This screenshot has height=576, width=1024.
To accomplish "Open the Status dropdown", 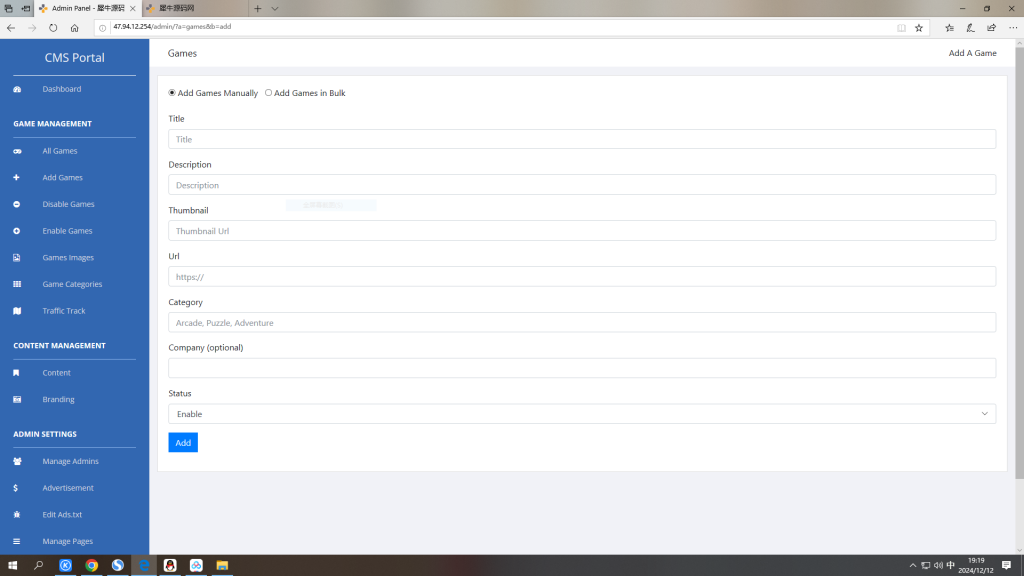I will point(582,414).
